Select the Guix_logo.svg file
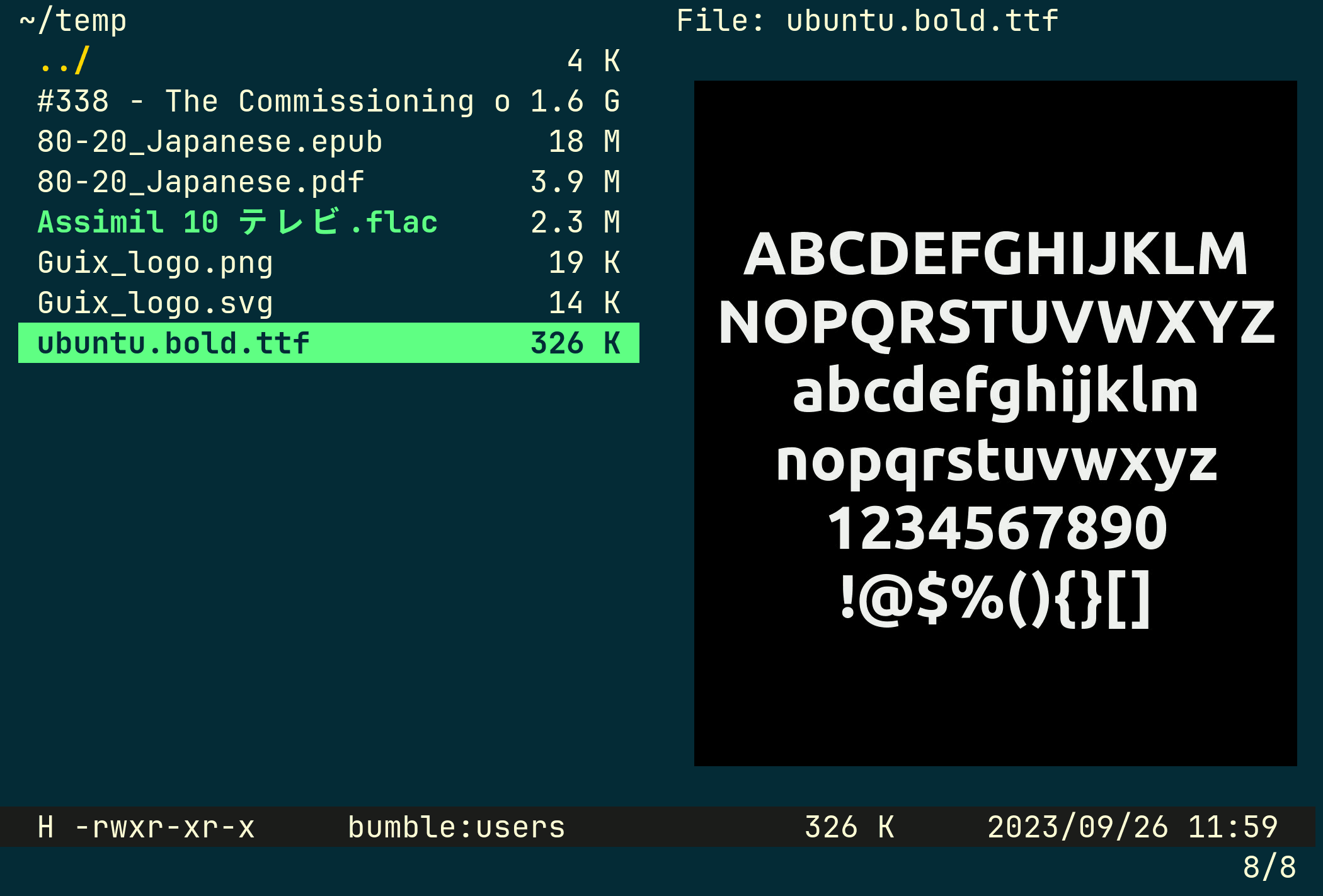The image size is (1323, 896). click(155, 304)
